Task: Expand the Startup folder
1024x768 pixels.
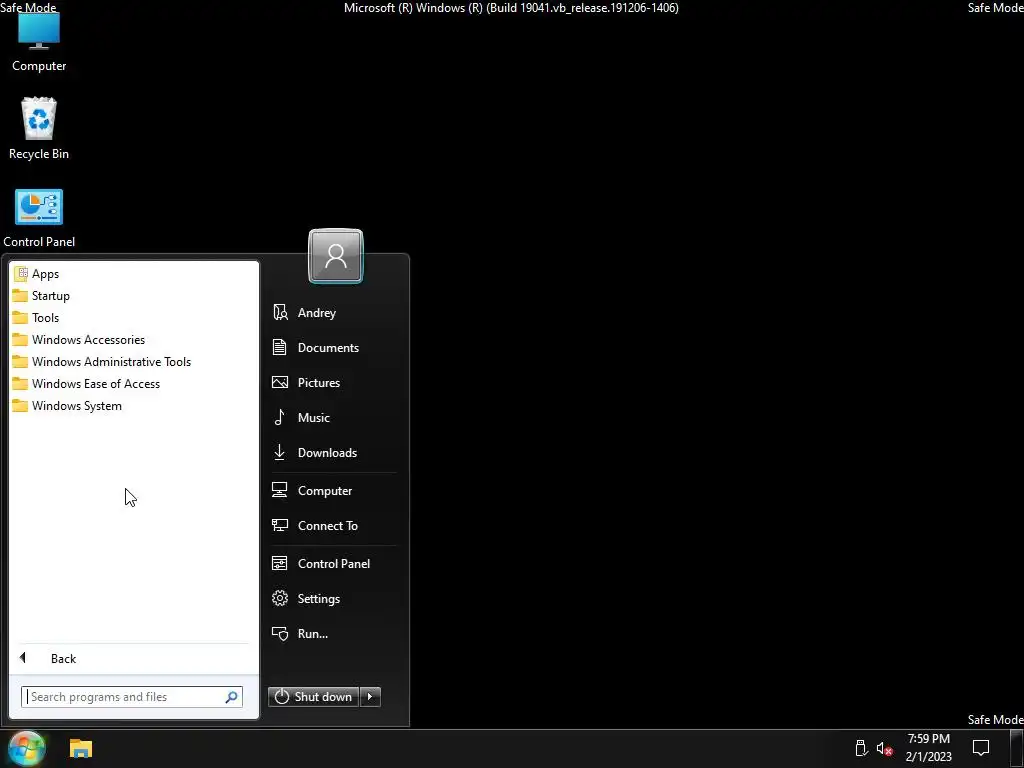Action: tap(134, 296)
